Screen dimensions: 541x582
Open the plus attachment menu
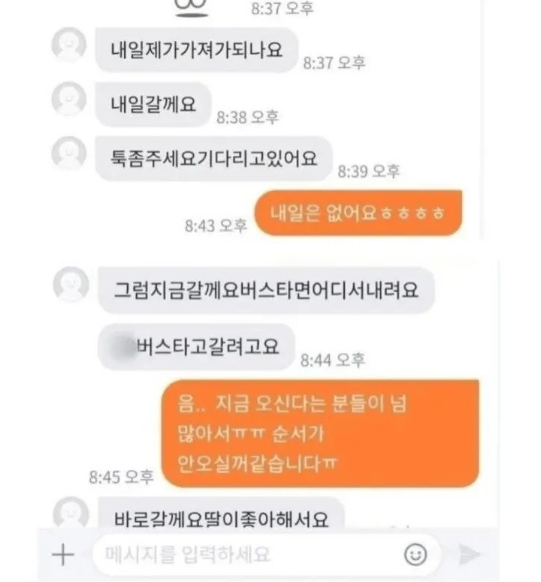pos(63,555)
